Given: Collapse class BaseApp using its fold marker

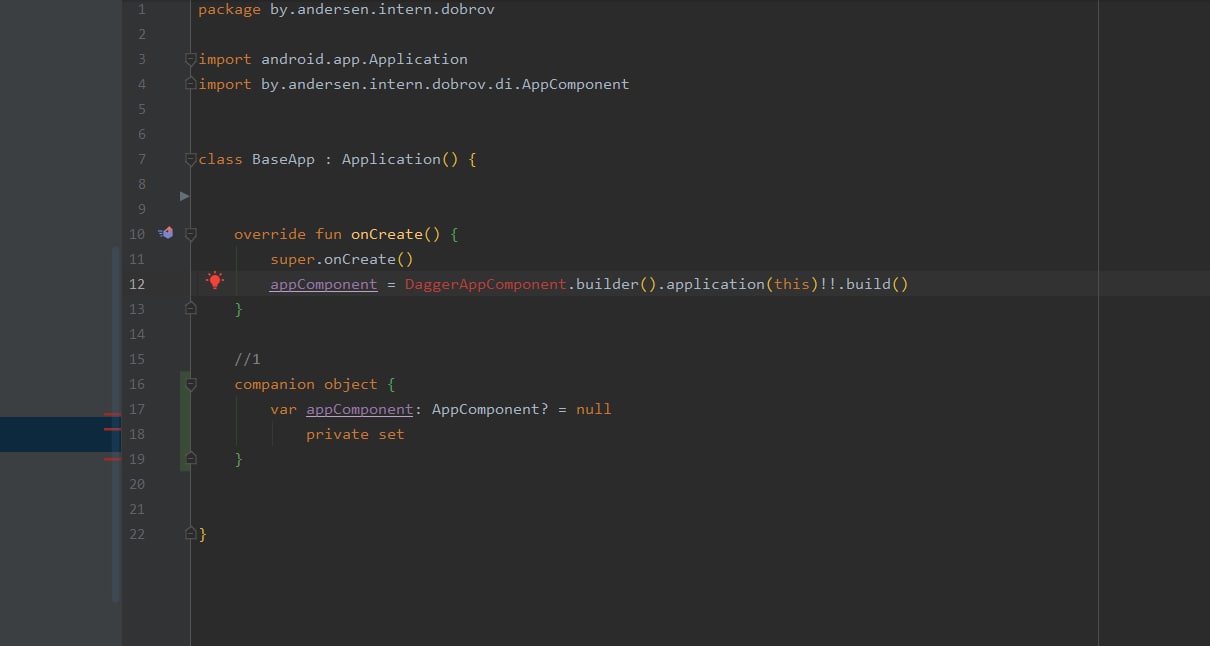Looking at the screenshot, I should pos(190,160).
